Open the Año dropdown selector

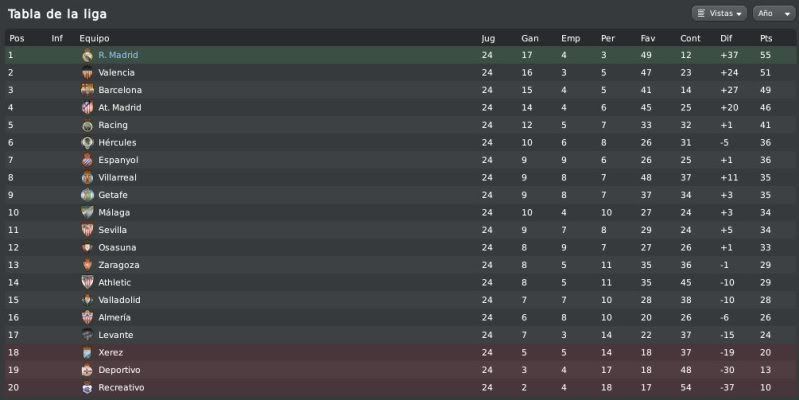pos(773,13)
